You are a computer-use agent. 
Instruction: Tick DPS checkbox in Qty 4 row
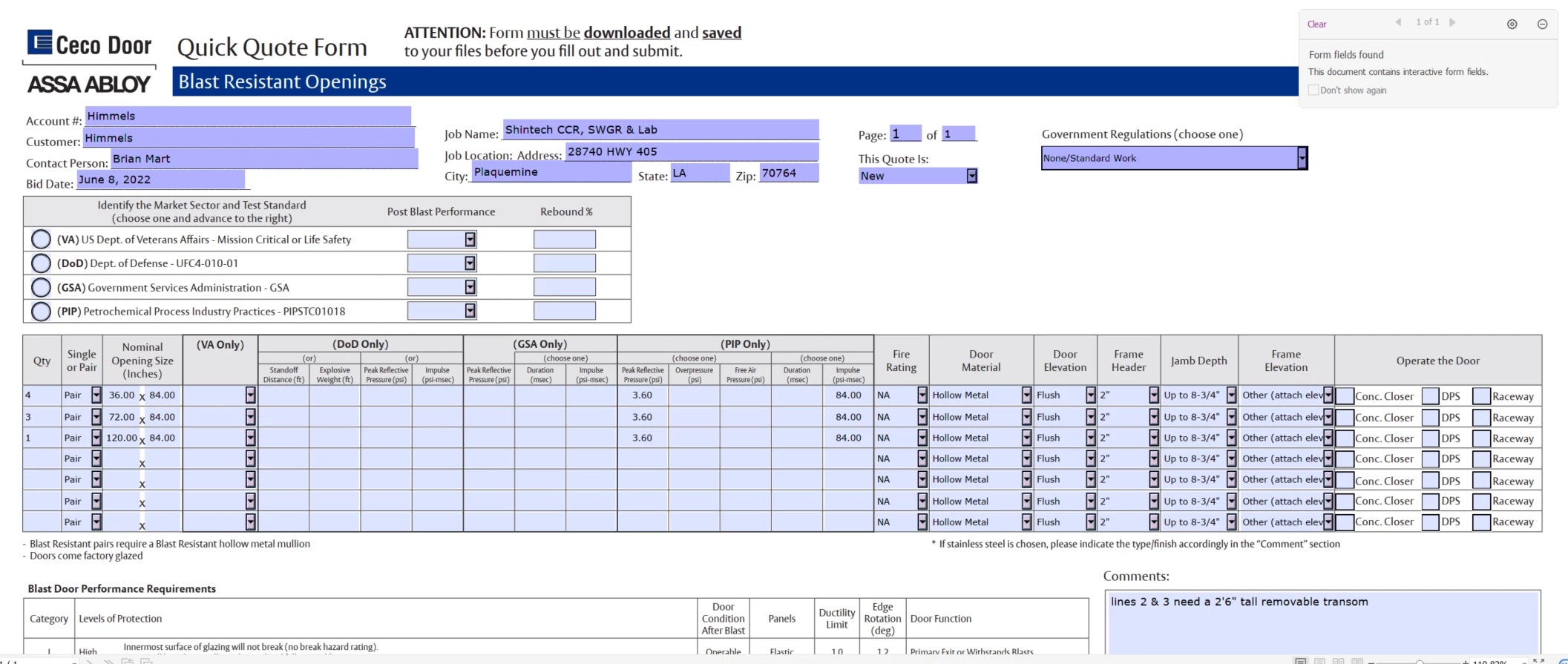pyautogui.click(x=1430, y=396)
